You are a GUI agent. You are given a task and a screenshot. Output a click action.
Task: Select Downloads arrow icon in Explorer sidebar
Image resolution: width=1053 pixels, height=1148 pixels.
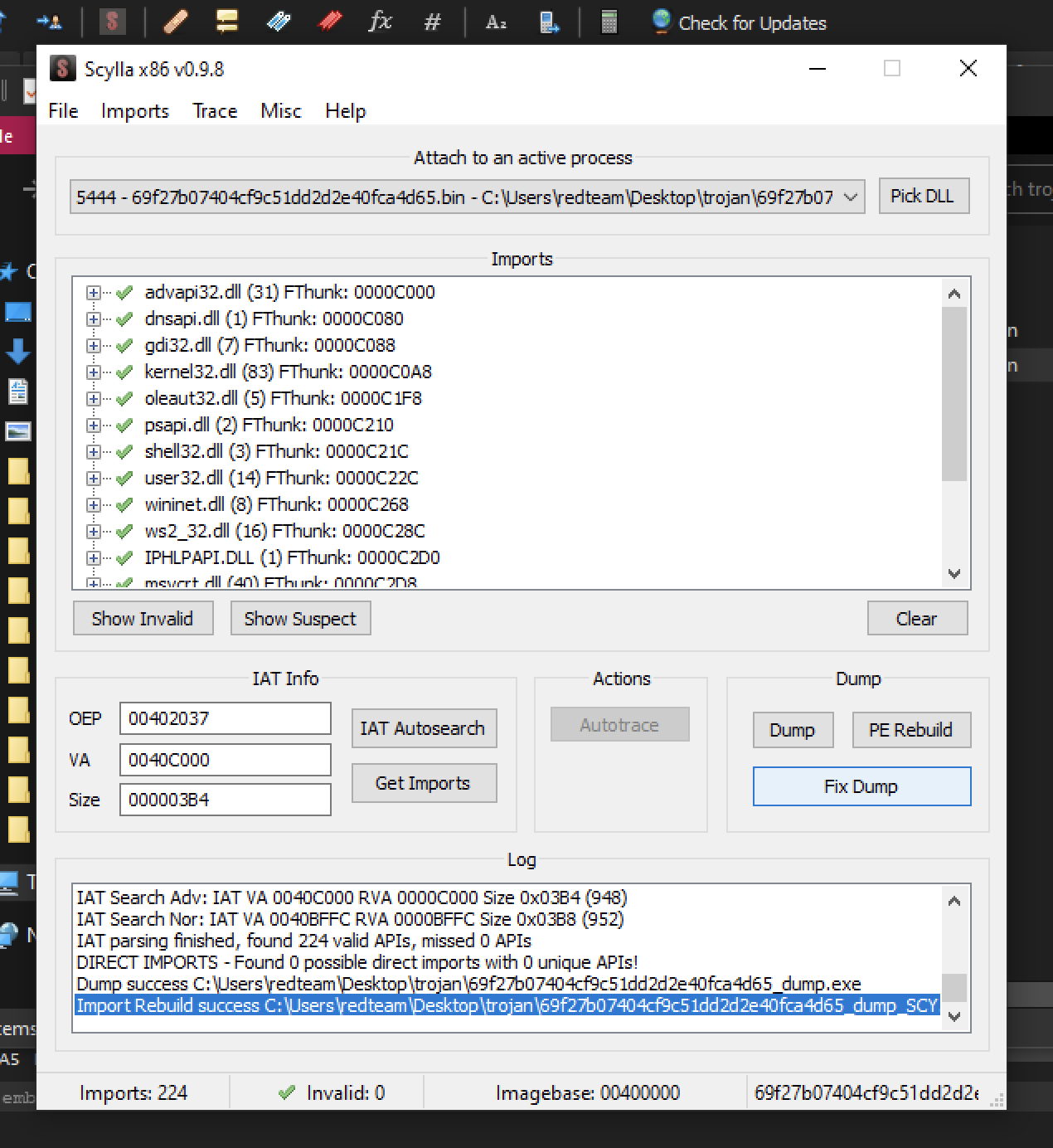17,352
